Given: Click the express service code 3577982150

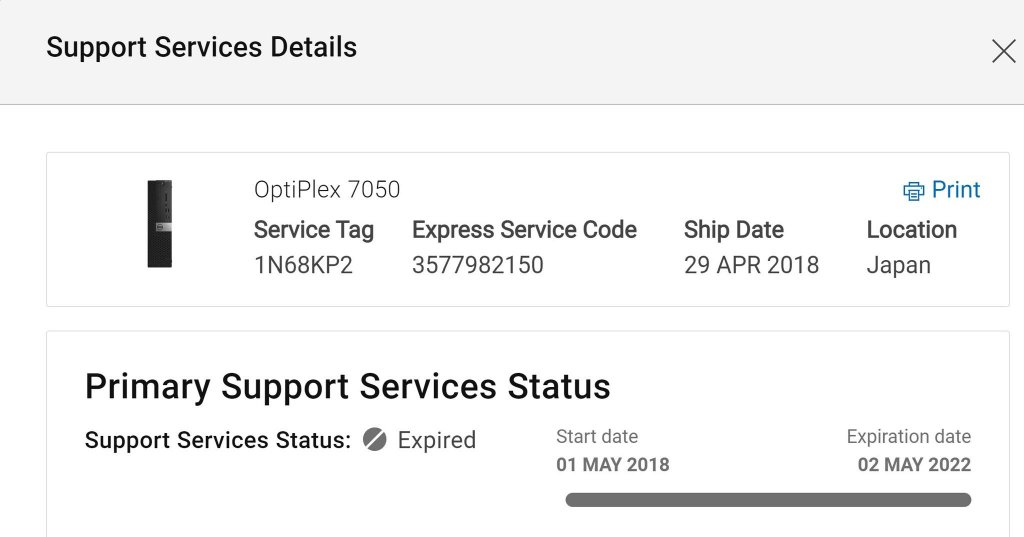Looking at the screenshot, I should [478, 265].
